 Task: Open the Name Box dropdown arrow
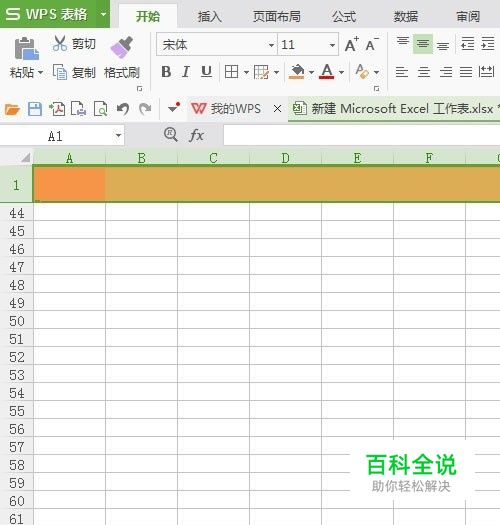(x=118, y=136)
